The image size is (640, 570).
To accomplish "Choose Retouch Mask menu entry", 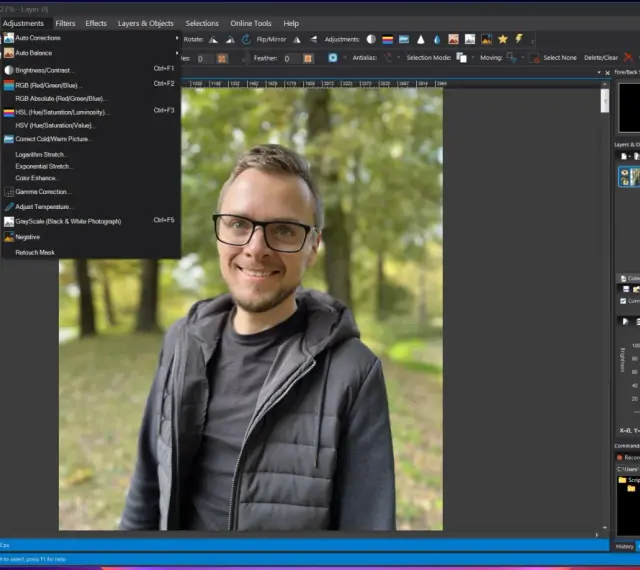I will 91,252.
